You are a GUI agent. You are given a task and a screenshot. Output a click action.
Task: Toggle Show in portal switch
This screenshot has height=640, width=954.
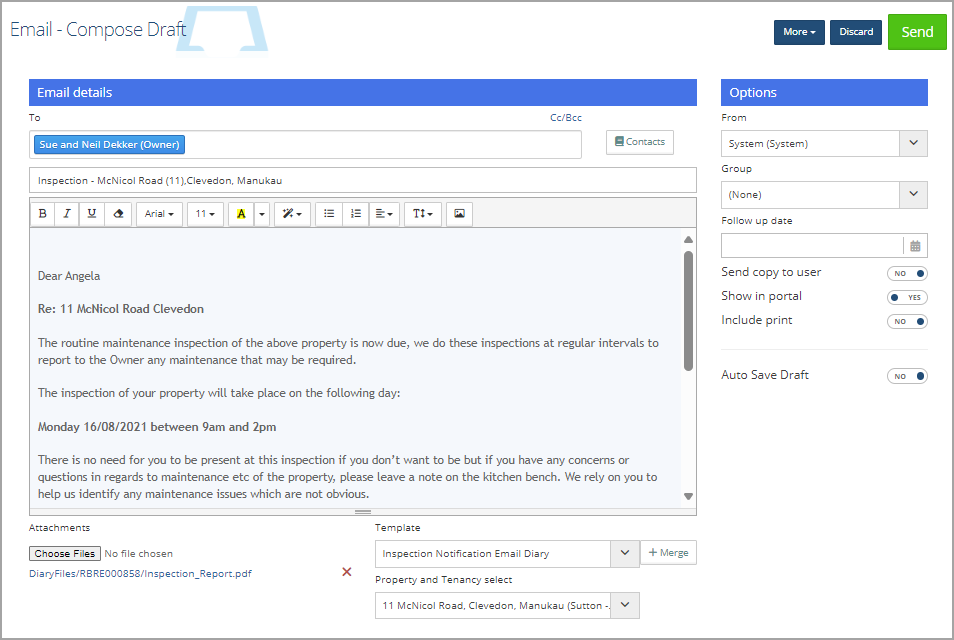(907, 297)
